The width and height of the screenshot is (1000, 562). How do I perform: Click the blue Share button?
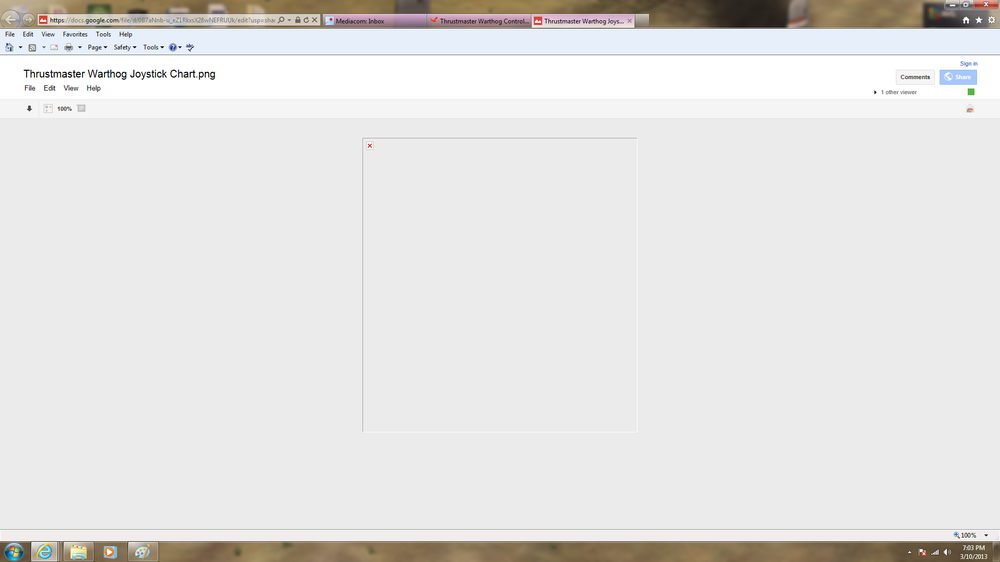click(958, 77)
